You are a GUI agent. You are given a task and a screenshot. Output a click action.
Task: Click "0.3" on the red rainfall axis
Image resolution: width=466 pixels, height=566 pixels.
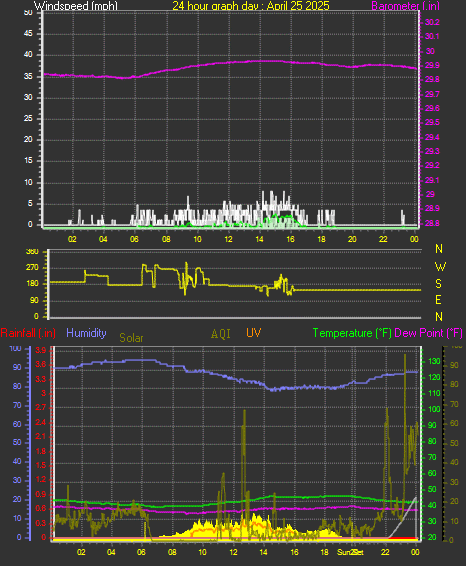41,523
